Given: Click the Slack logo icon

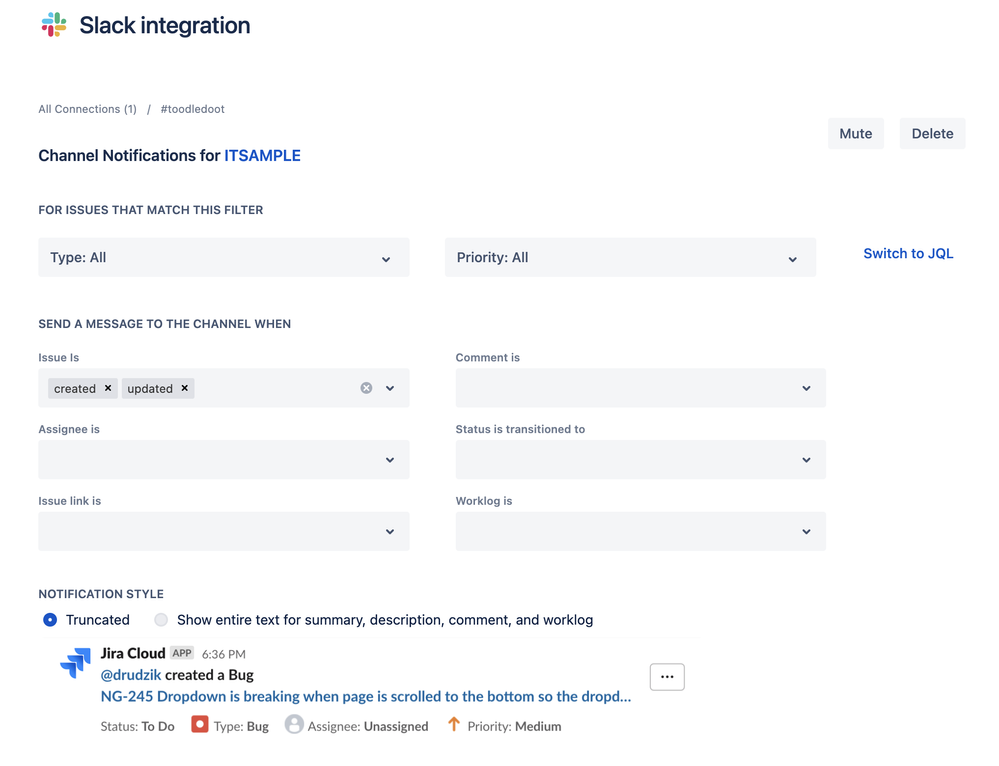Looking at the screenshot, I should coord(54,25).
